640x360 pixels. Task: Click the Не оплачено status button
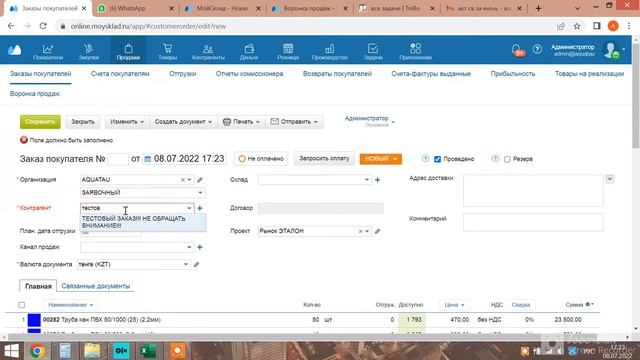(261, 159)
